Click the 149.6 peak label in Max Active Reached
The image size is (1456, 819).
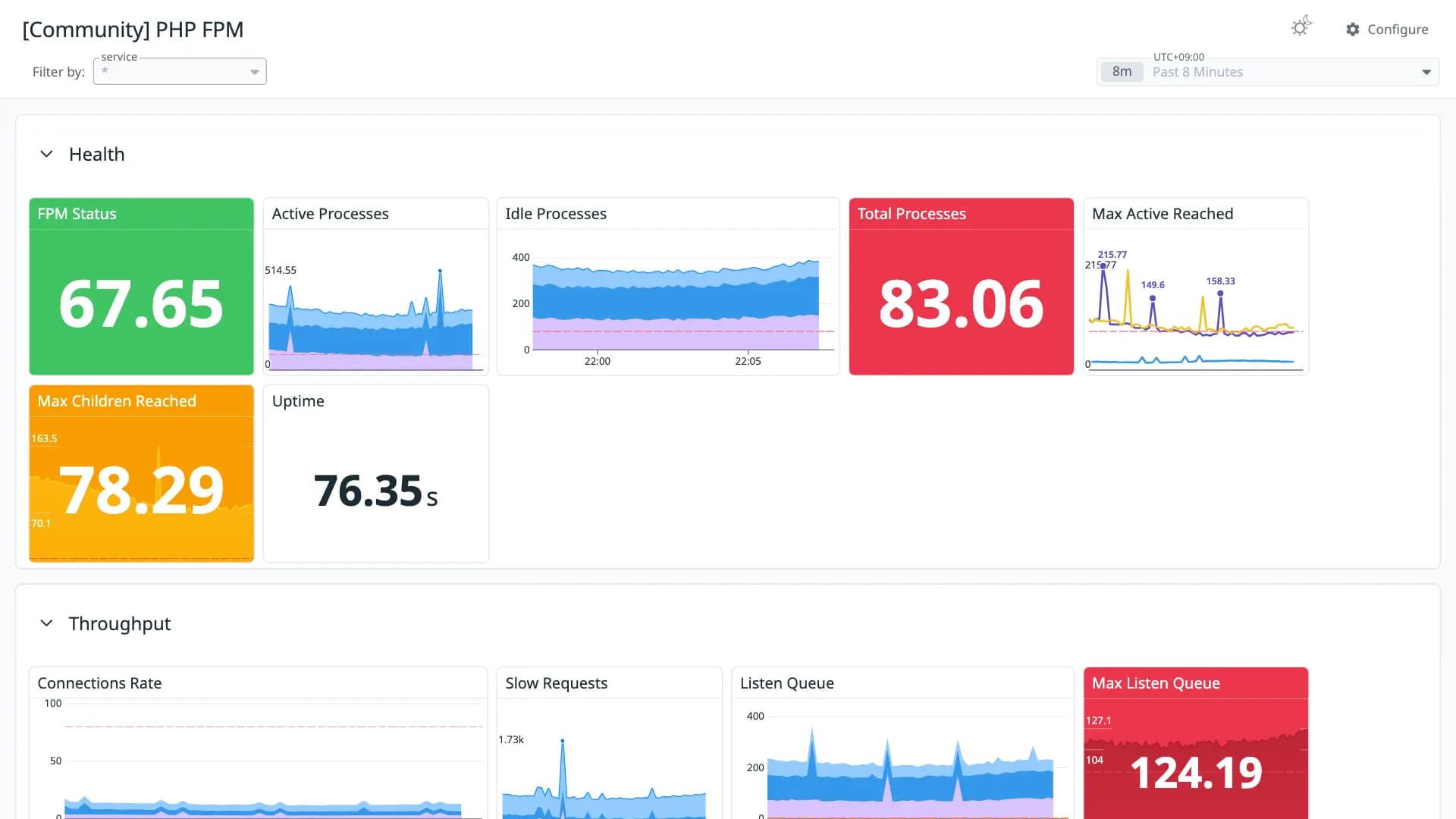point(1153,285)
